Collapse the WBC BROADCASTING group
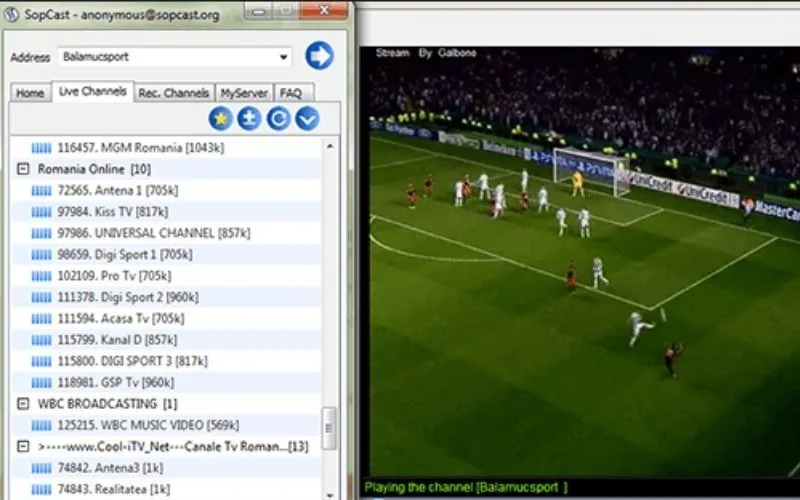 click(23, 404)
